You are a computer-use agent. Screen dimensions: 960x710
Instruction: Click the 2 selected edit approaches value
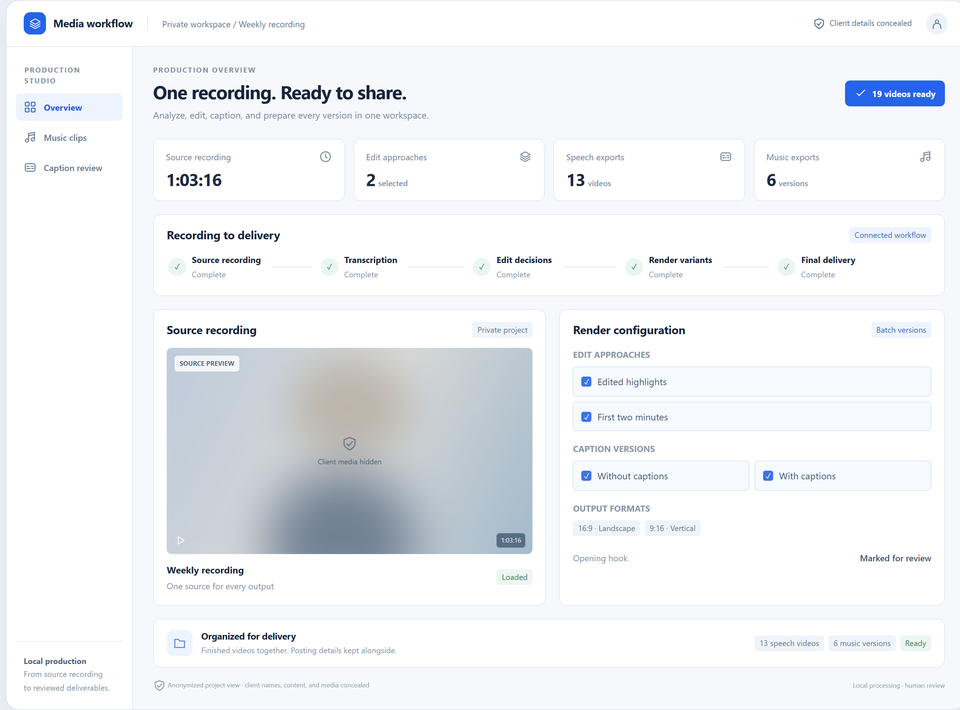(387, 181)
